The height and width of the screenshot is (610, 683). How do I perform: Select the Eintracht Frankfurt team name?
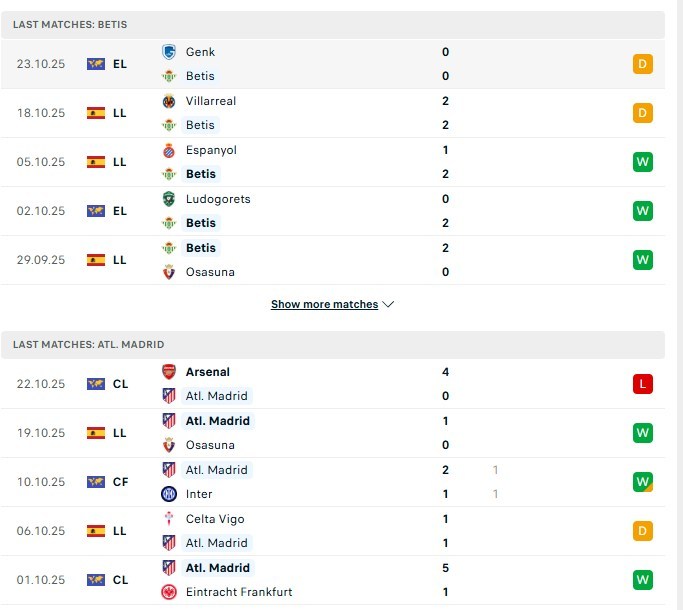pyautogui.click(x=239, y=592)
